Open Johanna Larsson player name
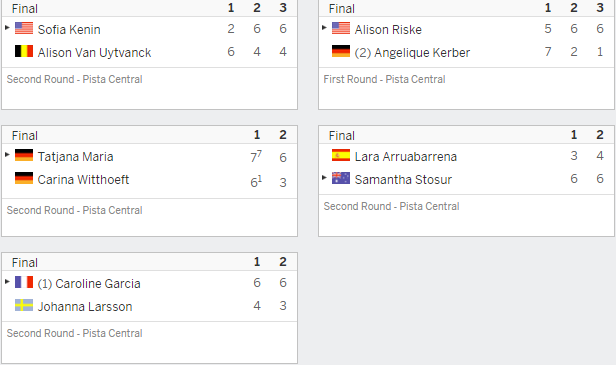This screenshot has width=616, height=365. pos(85,306)
